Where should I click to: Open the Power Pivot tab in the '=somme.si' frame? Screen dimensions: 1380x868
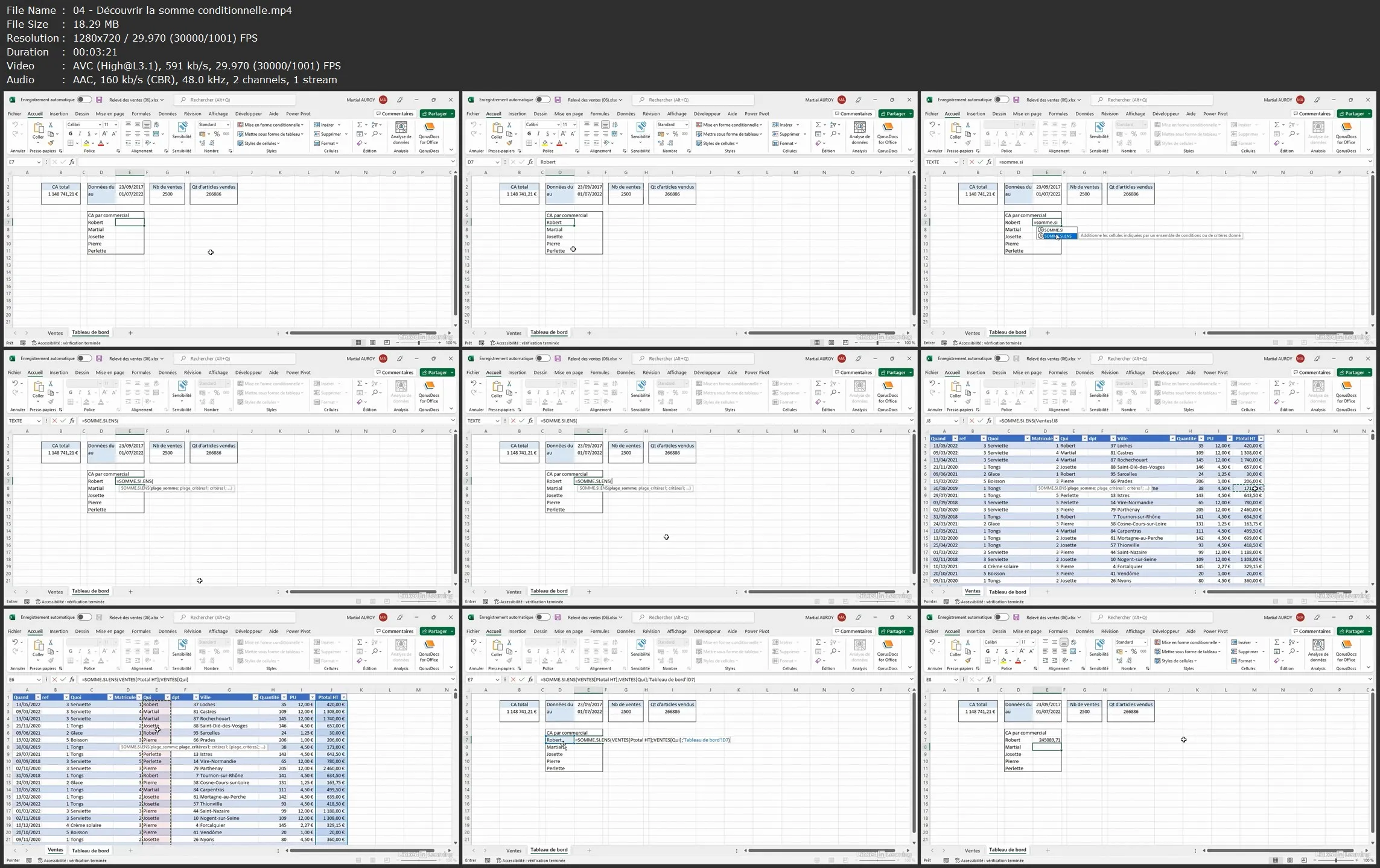tap(1215, 113)
